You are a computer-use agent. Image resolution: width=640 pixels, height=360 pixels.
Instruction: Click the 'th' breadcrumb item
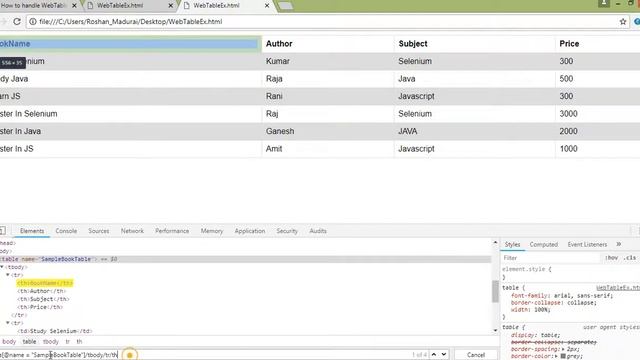(79, 342)
